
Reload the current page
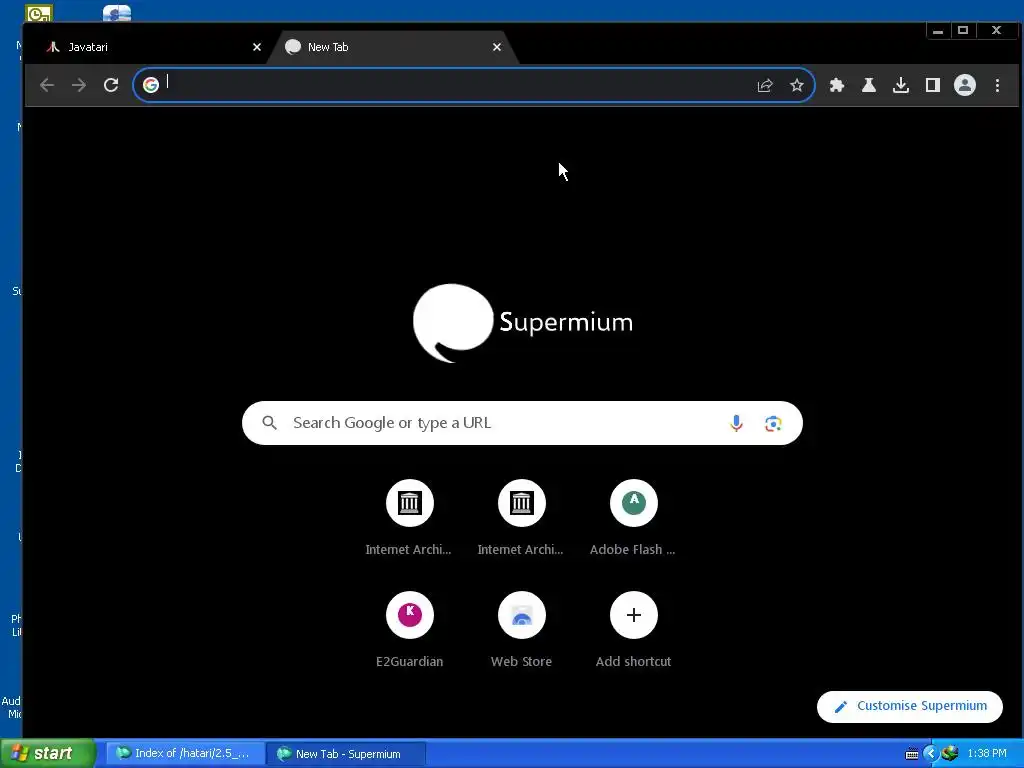(x=111, y=85)
